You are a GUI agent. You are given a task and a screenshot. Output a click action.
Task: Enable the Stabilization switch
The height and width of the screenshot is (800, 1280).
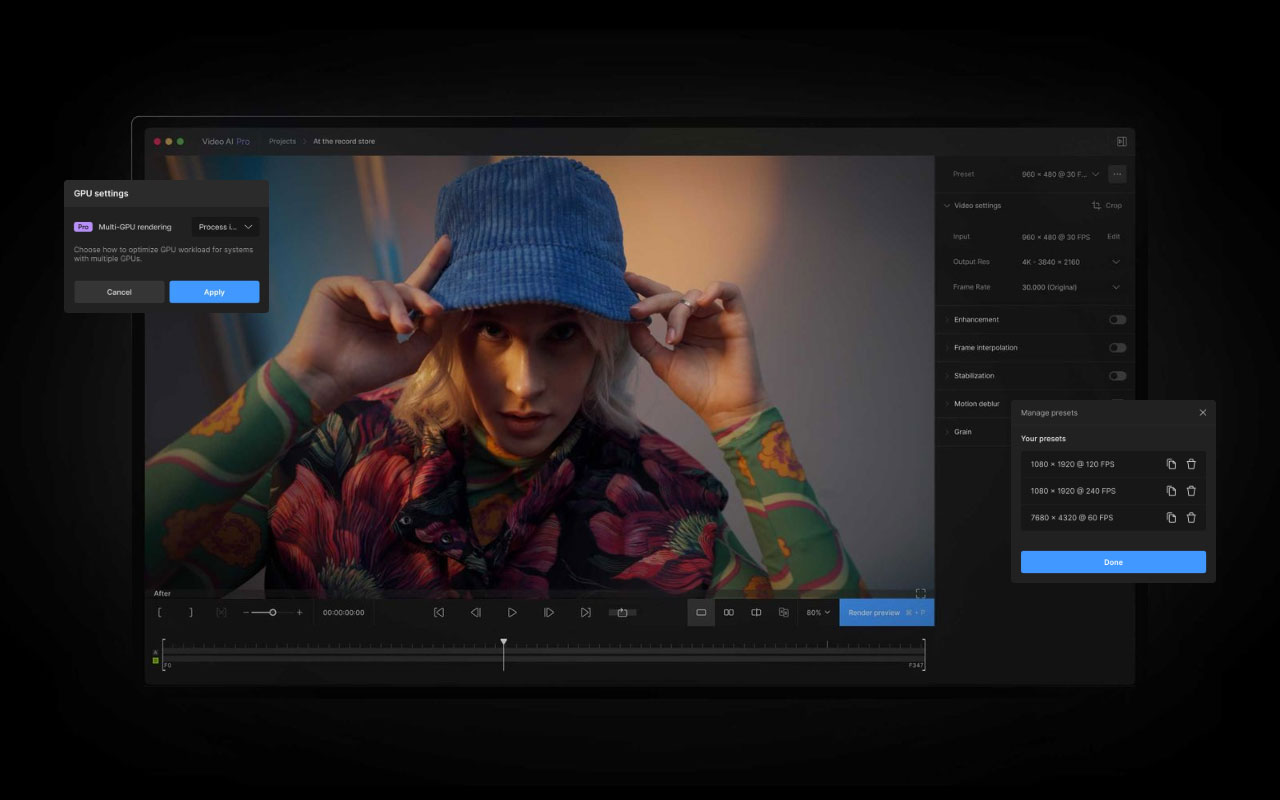[1117, 375]
